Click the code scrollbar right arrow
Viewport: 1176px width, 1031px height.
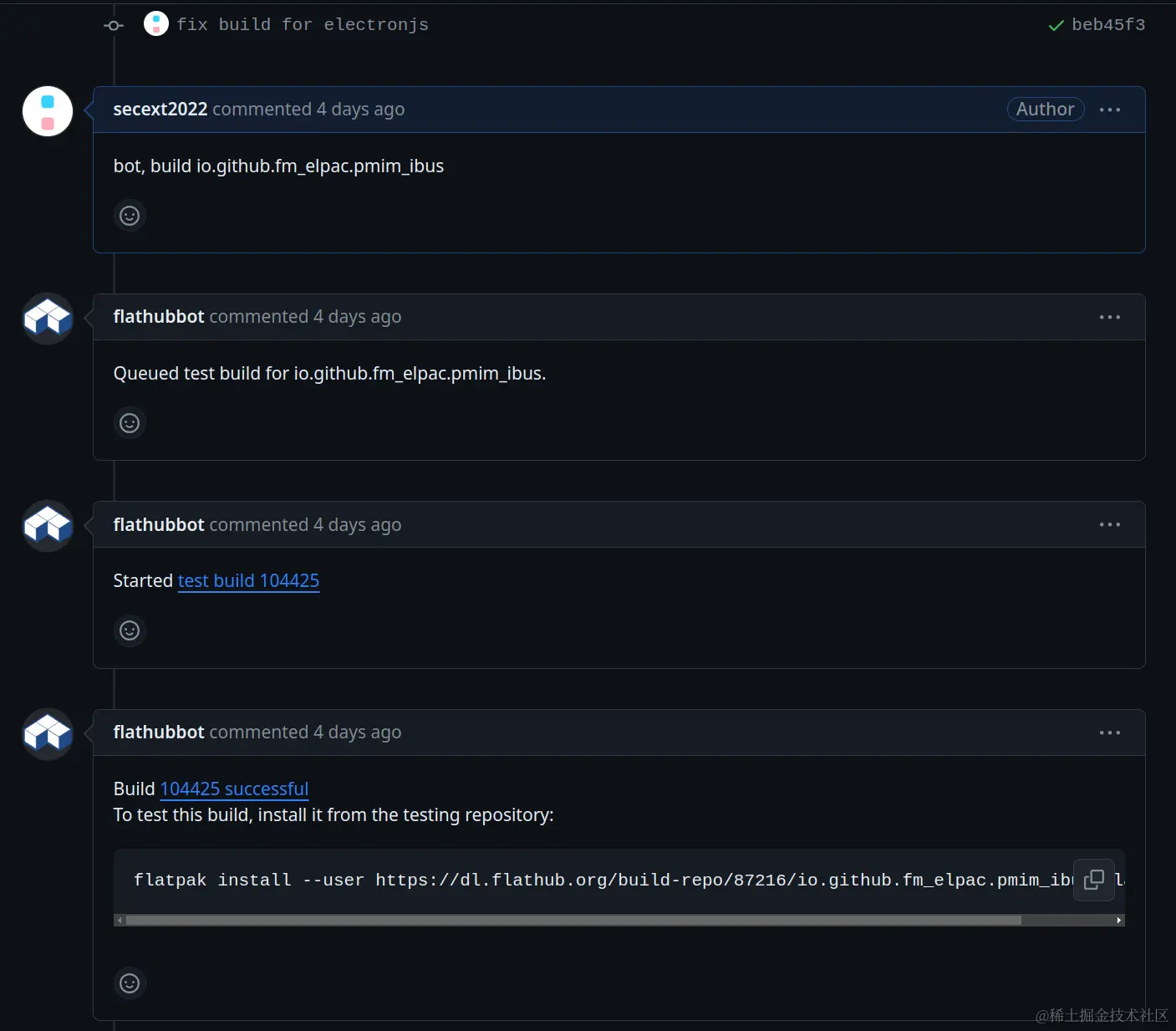1119,920
